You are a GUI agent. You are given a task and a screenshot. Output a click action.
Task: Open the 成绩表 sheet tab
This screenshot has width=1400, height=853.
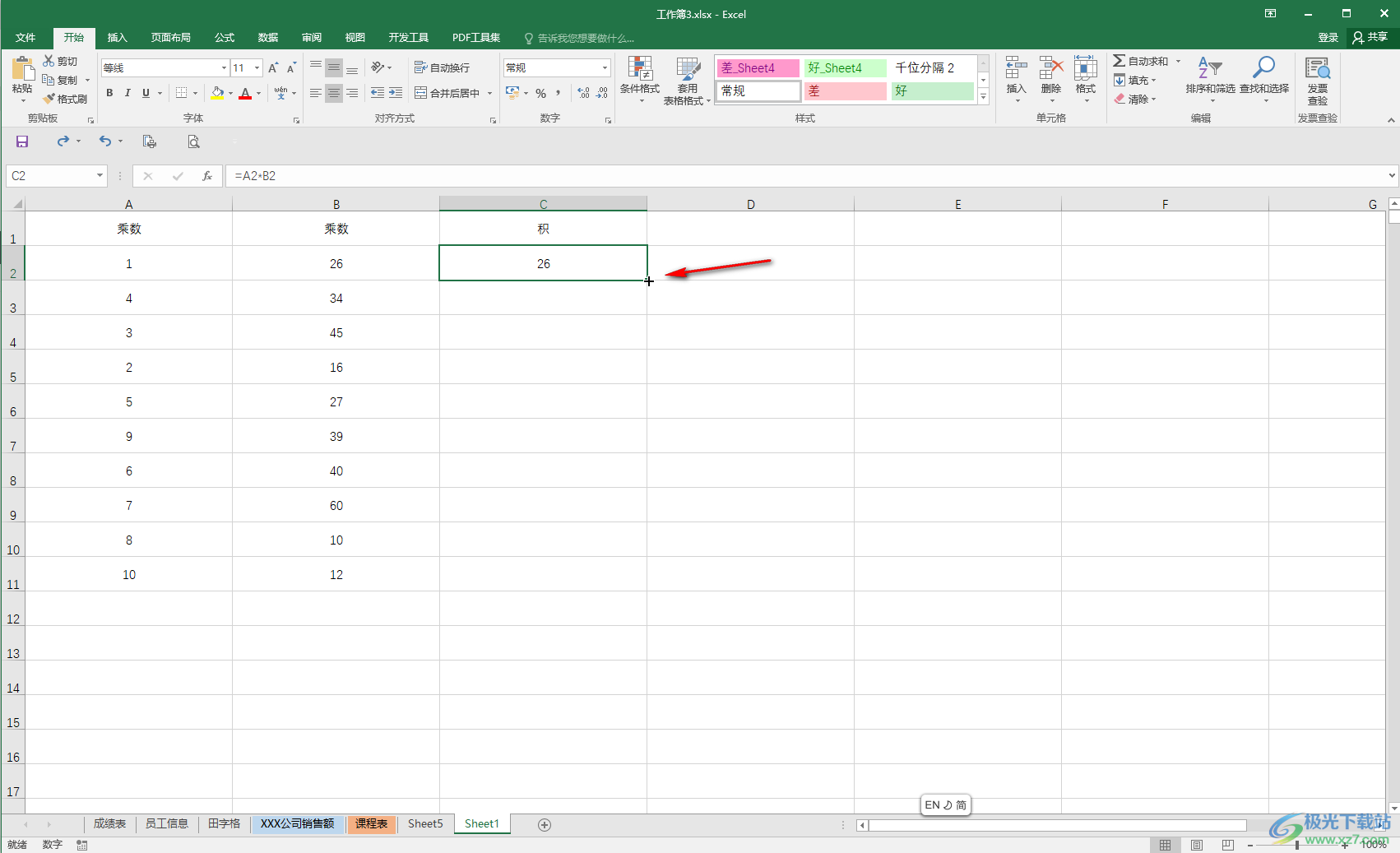(x=109, y=824)
